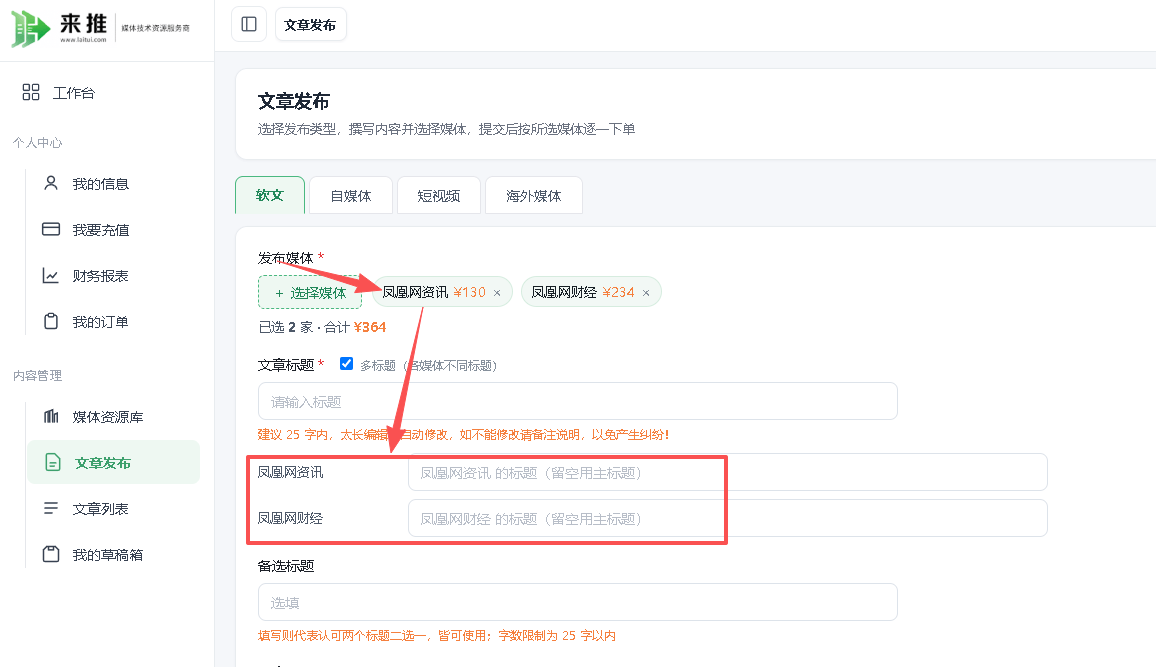The image size is (1156, 667).
Task: Click the 内容管理 section header
Action: (38, 375)
